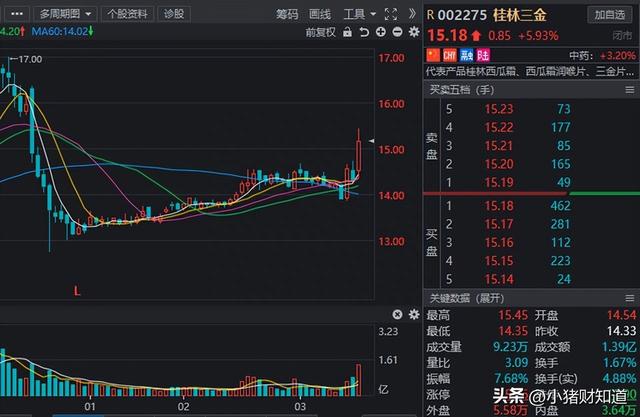Click the product description text line
This screenshot has height=417, width=640.
click(x=530, y=72)
